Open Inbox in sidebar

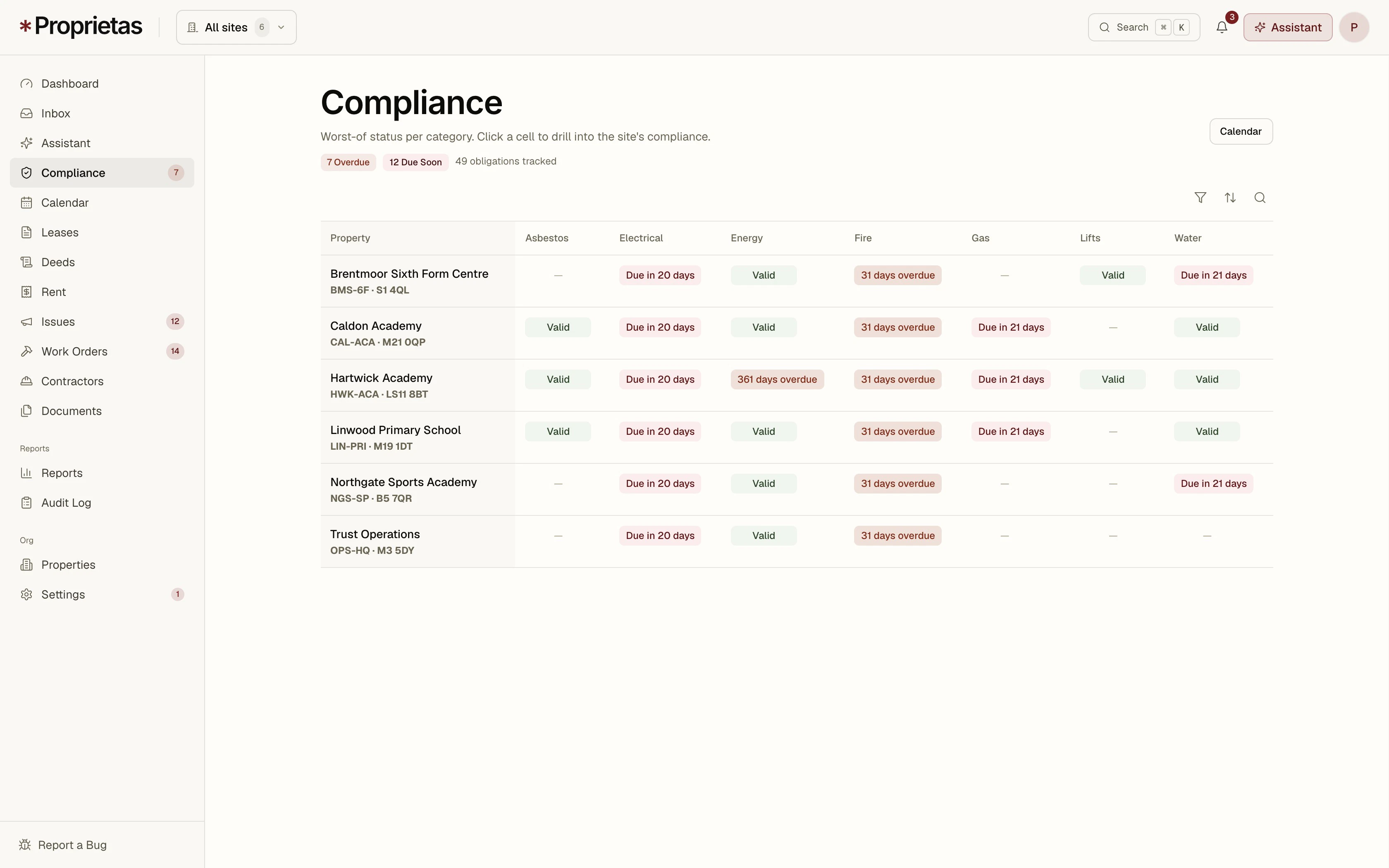[102, 114]
